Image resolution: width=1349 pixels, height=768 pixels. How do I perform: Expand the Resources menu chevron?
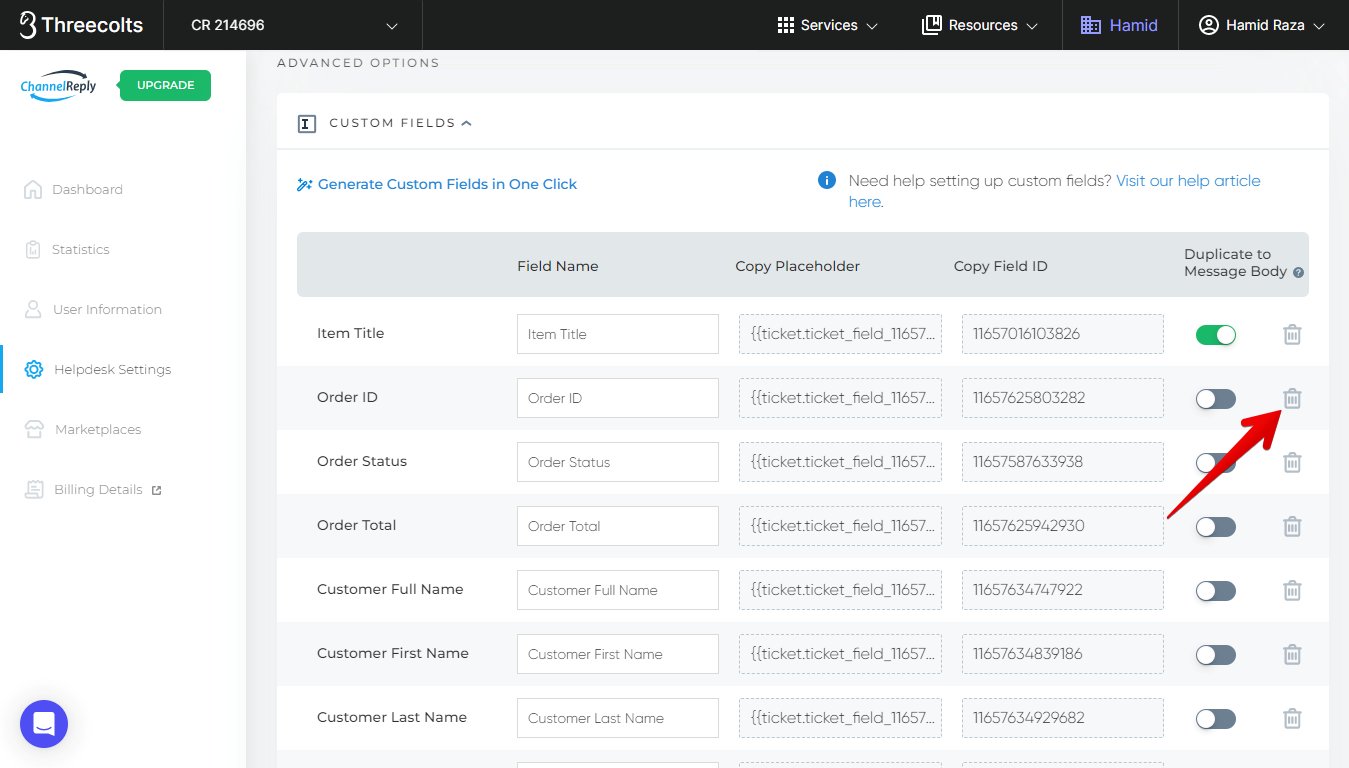point(1032,26)
